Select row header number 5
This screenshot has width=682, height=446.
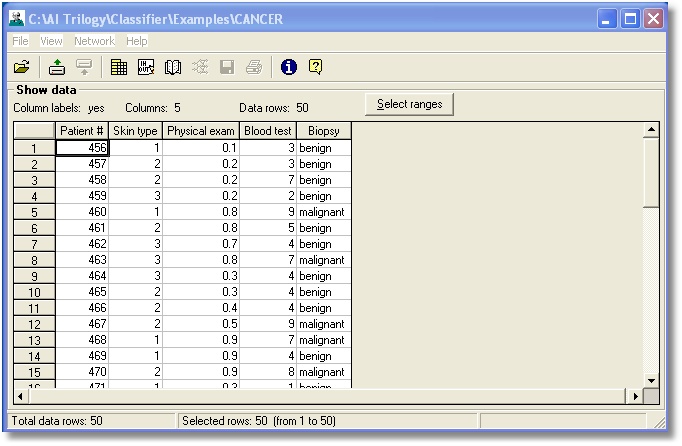pos(34,212)
